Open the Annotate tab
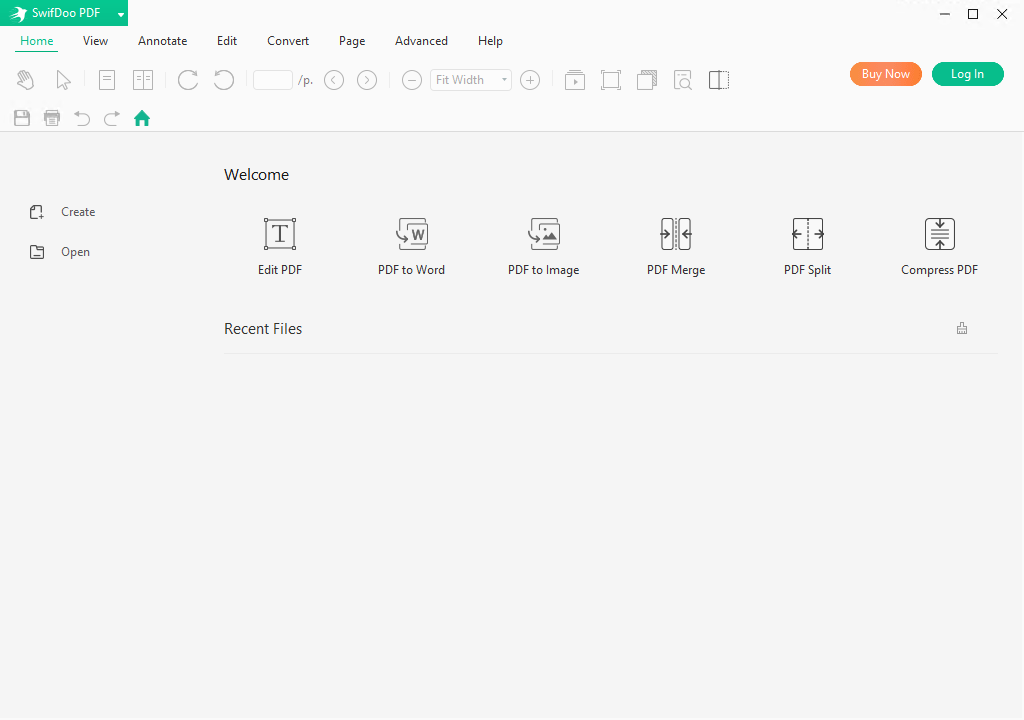Viewport: 1024px width, 720px height. pos(163,41)
